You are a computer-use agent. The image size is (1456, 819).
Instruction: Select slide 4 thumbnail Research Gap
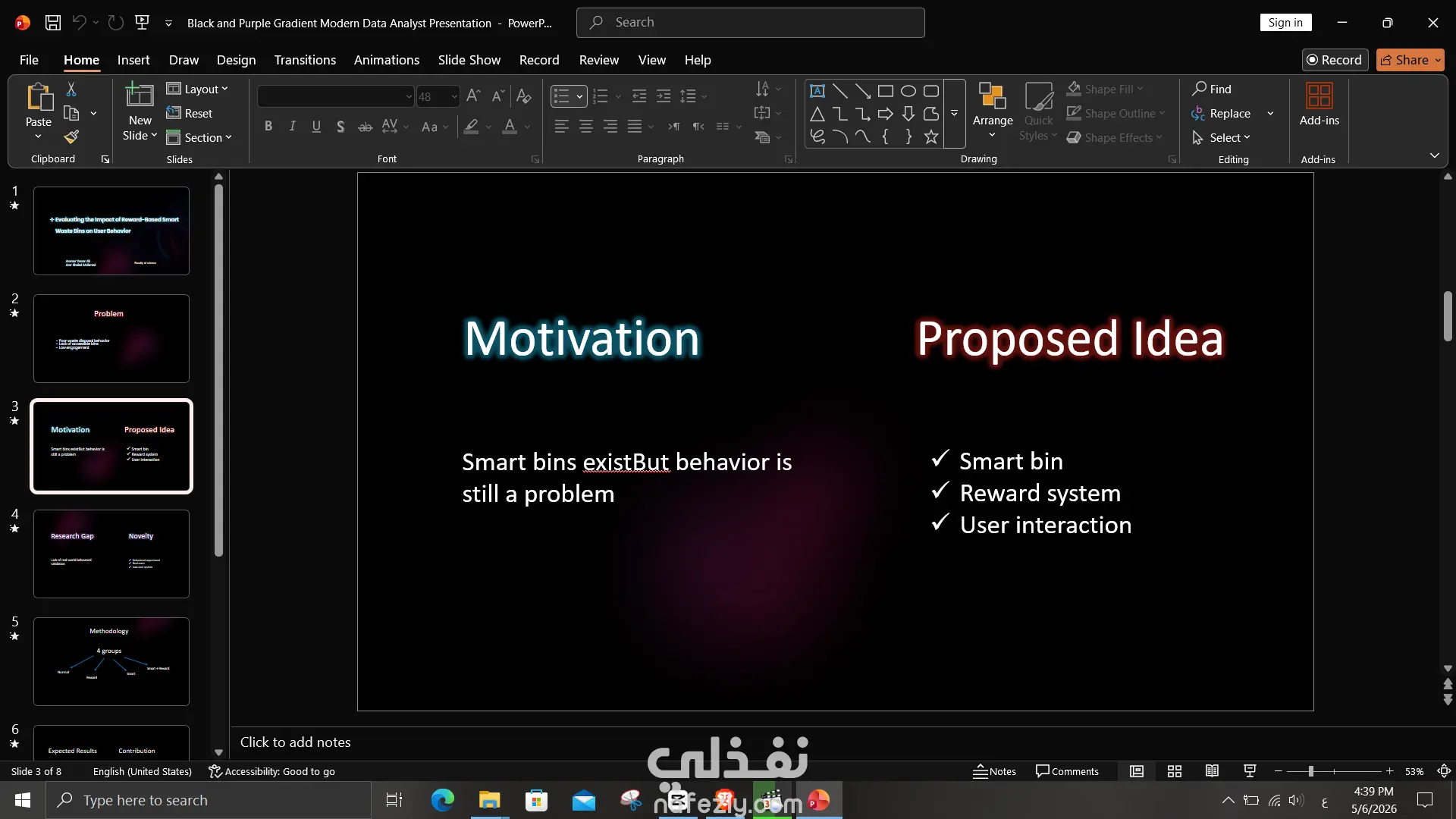pos(111,554)
